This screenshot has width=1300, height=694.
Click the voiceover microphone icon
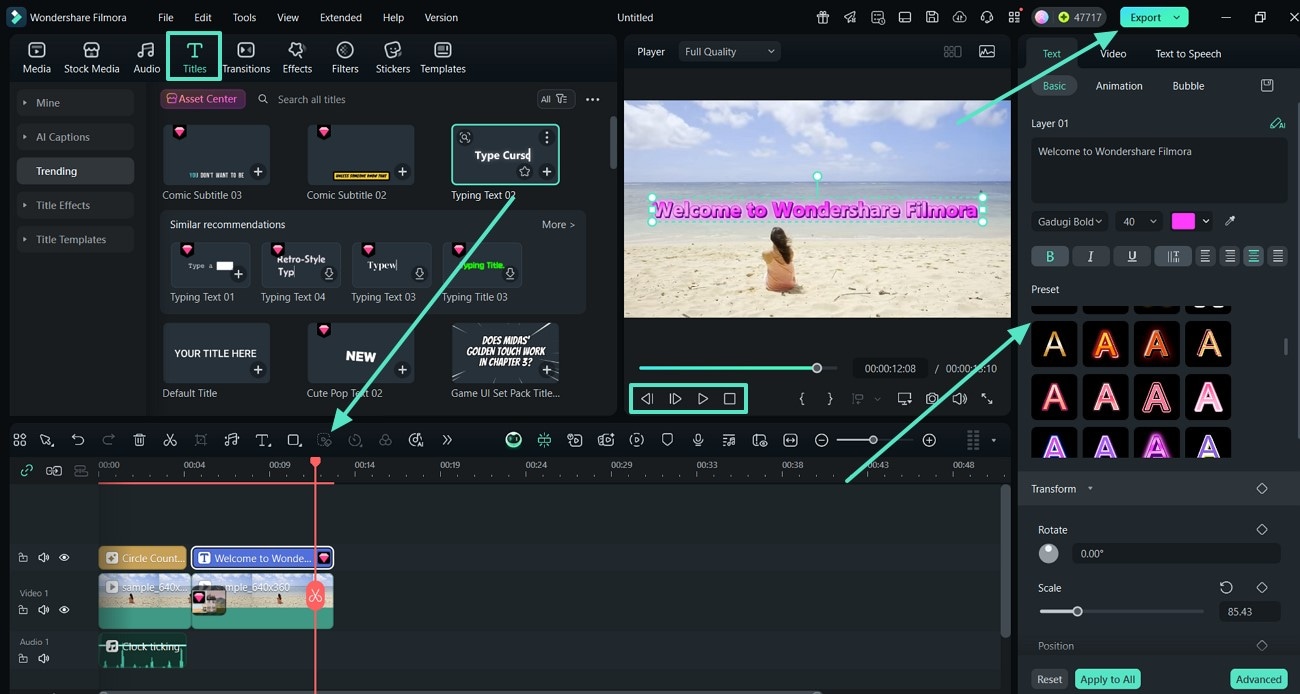[698, 440]
